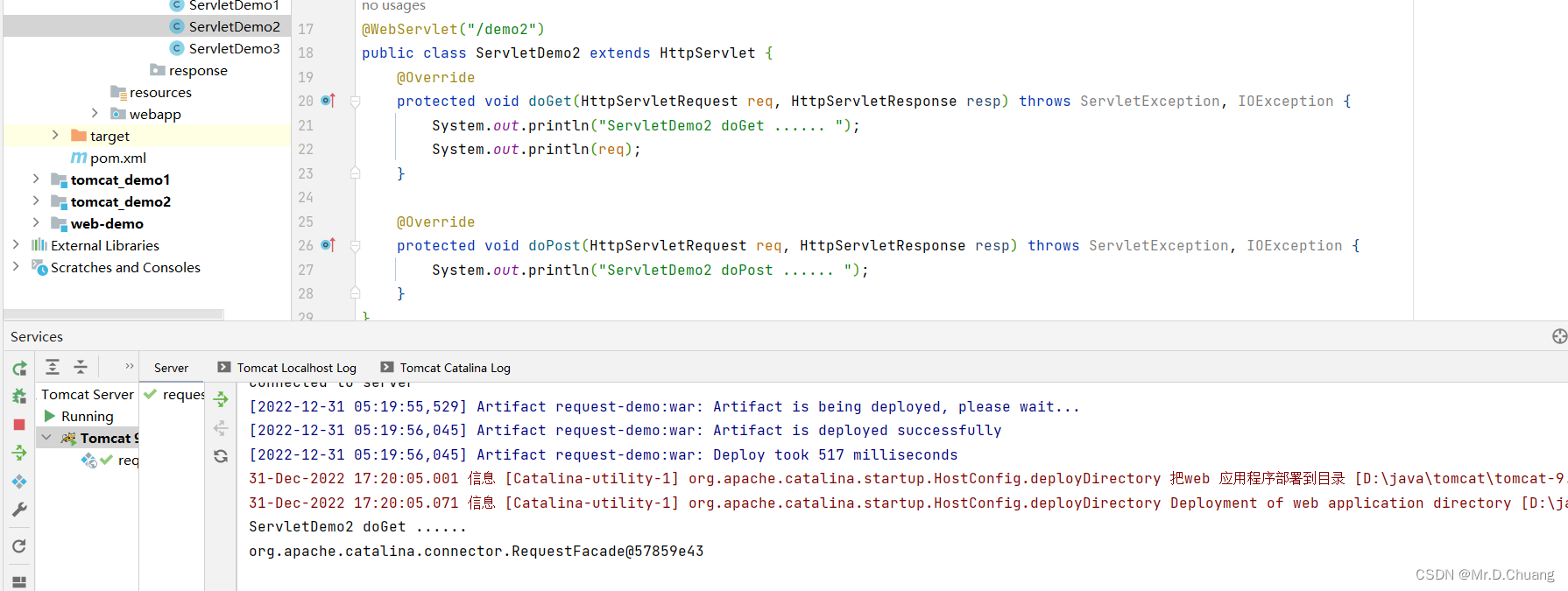Viewport: 1568px width, 591px height.
Task: Collapse the Tomcat node in Services tree
Action: point(47,438)
